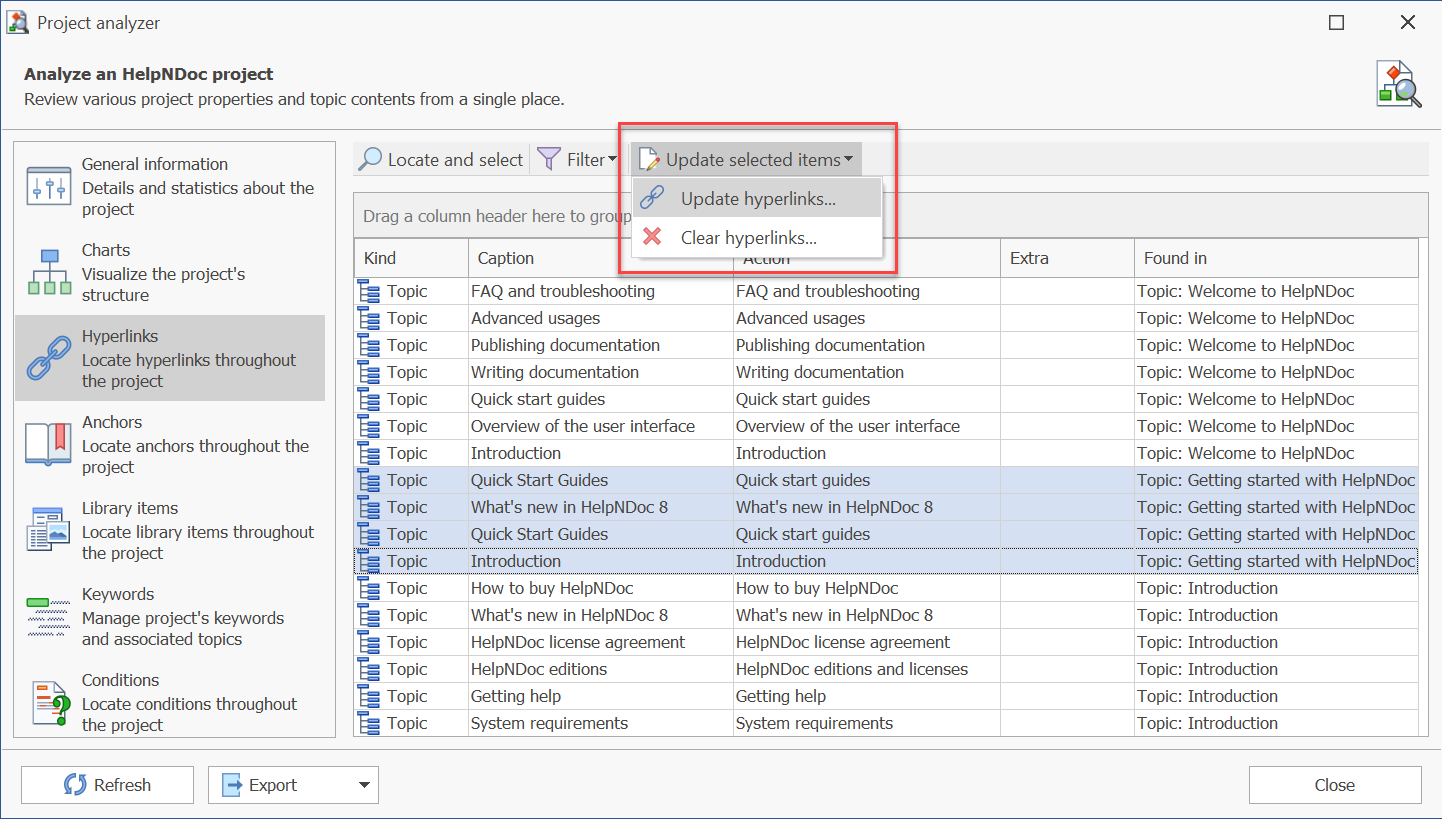Click the 'Drag a column header here' grouping panel

click(x=890, y=215)
